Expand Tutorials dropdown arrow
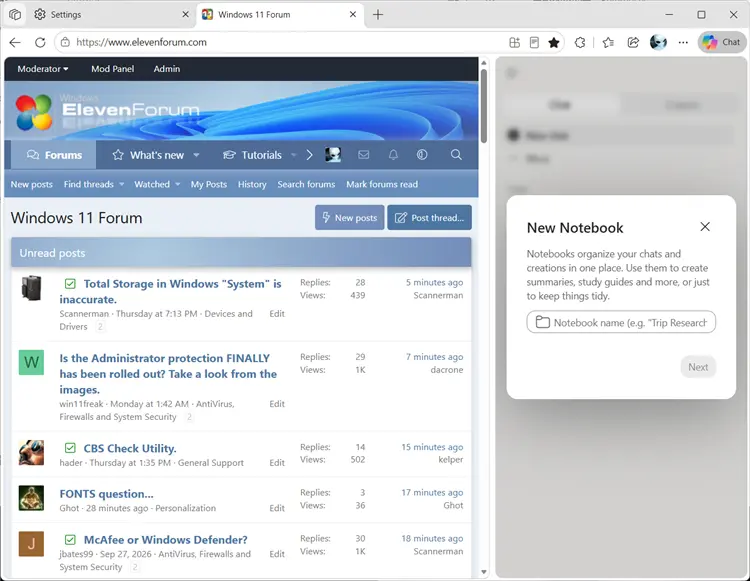 point(294,155)
